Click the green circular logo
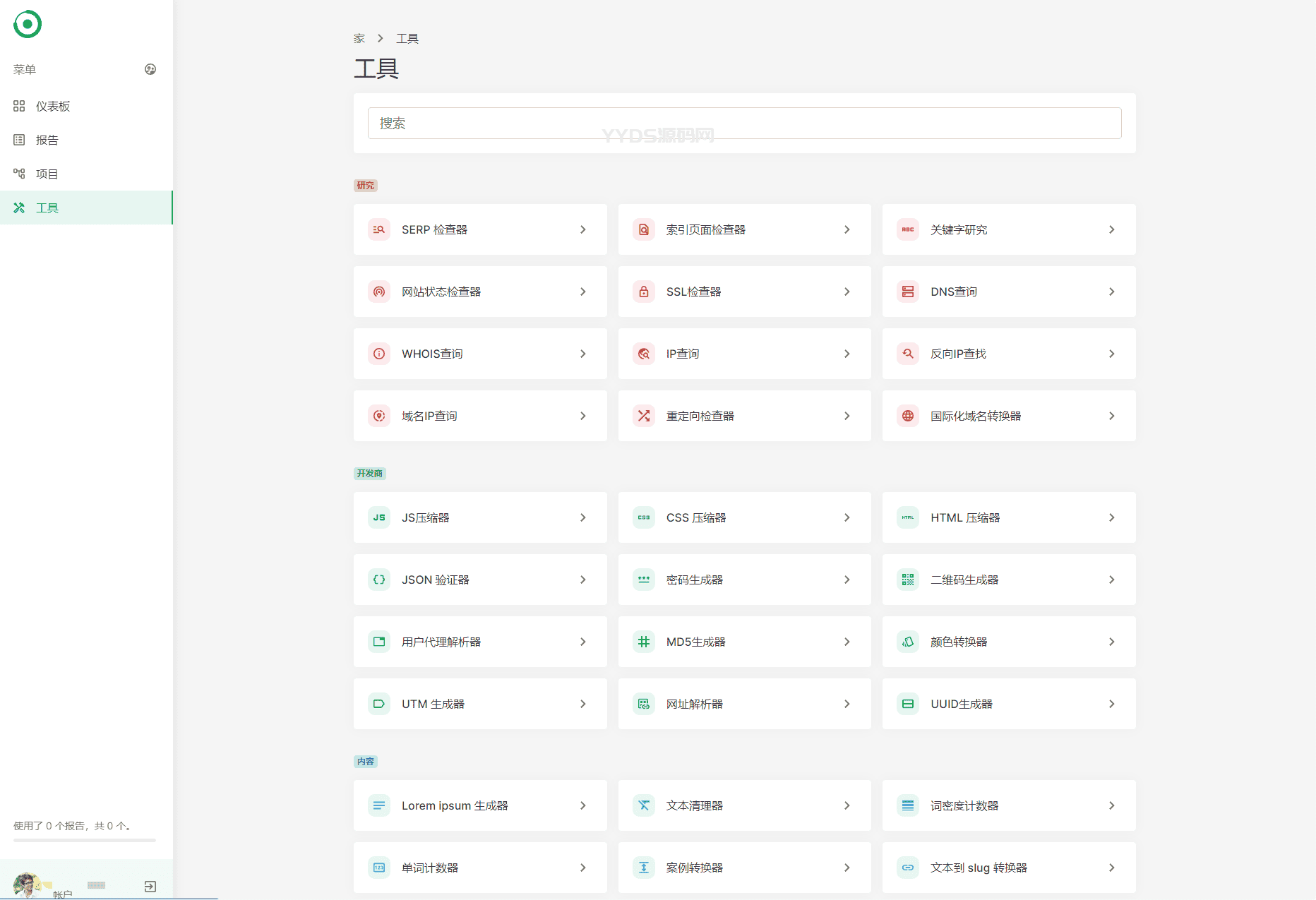This screenshot has height=900, width=1316. pyautogui.click(x=28, y=24)
